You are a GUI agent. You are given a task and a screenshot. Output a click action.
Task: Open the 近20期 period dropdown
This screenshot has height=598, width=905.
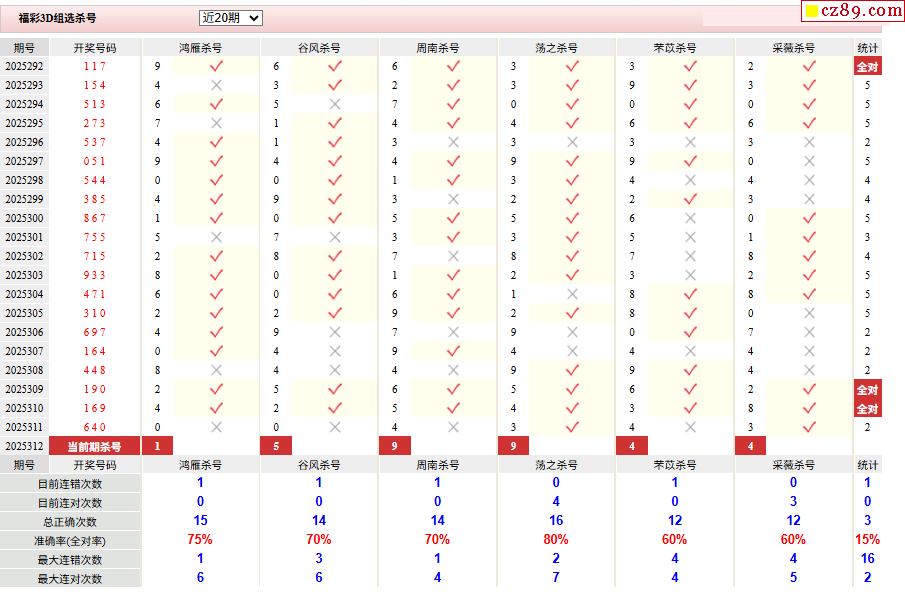(x=230, y=18)
